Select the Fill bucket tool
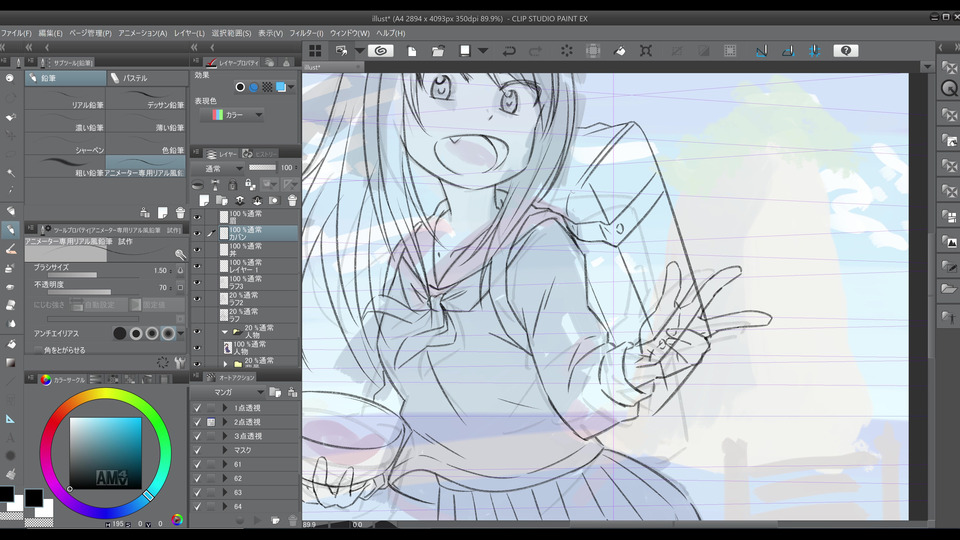Image resolution: width=960 pixels, height=540 pixels. point(10,344)
